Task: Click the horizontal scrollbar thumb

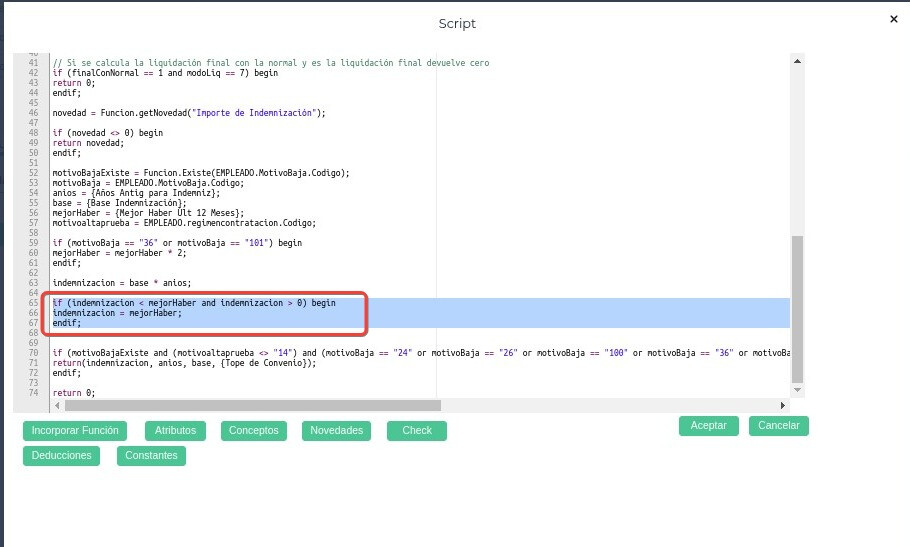Action: (252, 405)
